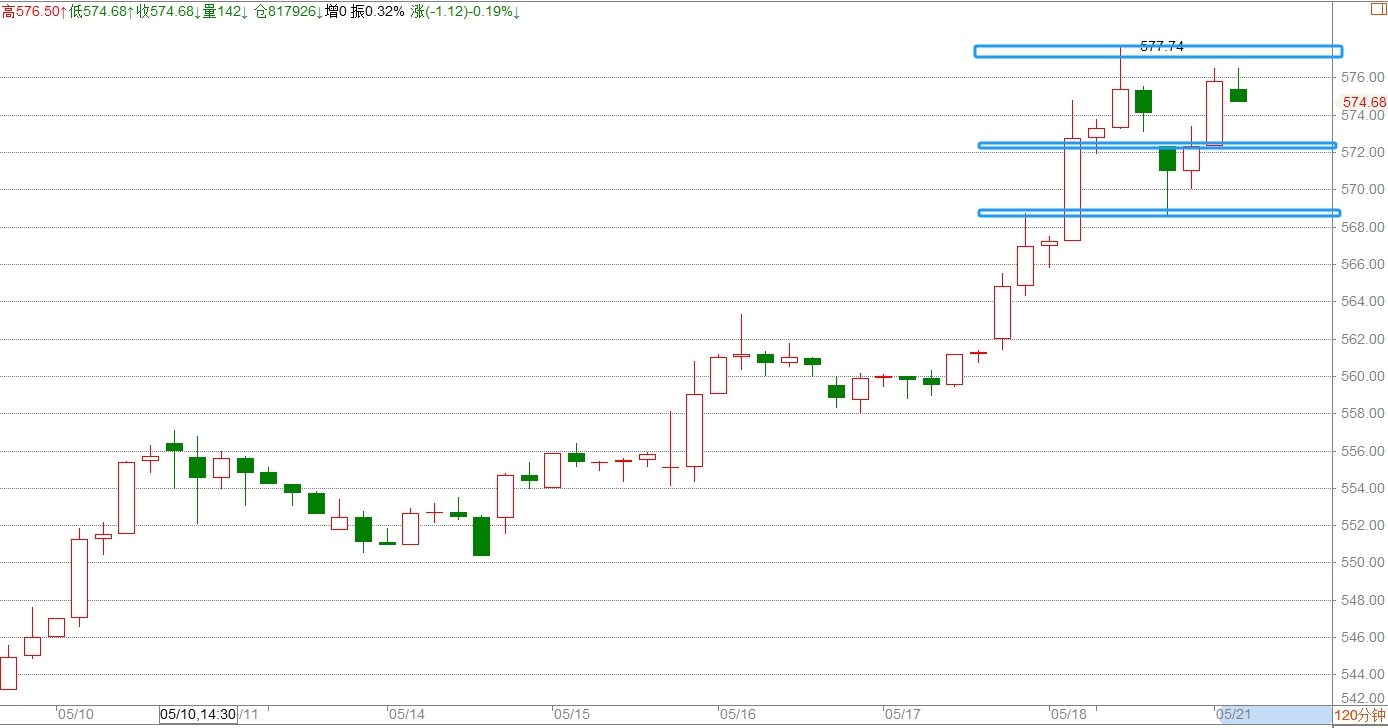Select the 577.74 high price label
This screenshot has height=728, width=1388.
1162,46
